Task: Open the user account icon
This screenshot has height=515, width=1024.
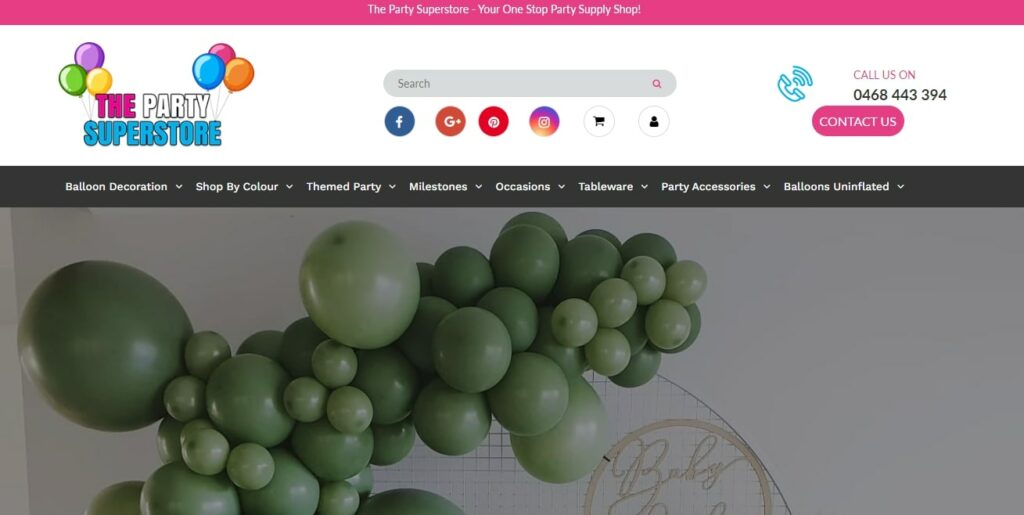Action: [x=654, y=121]
